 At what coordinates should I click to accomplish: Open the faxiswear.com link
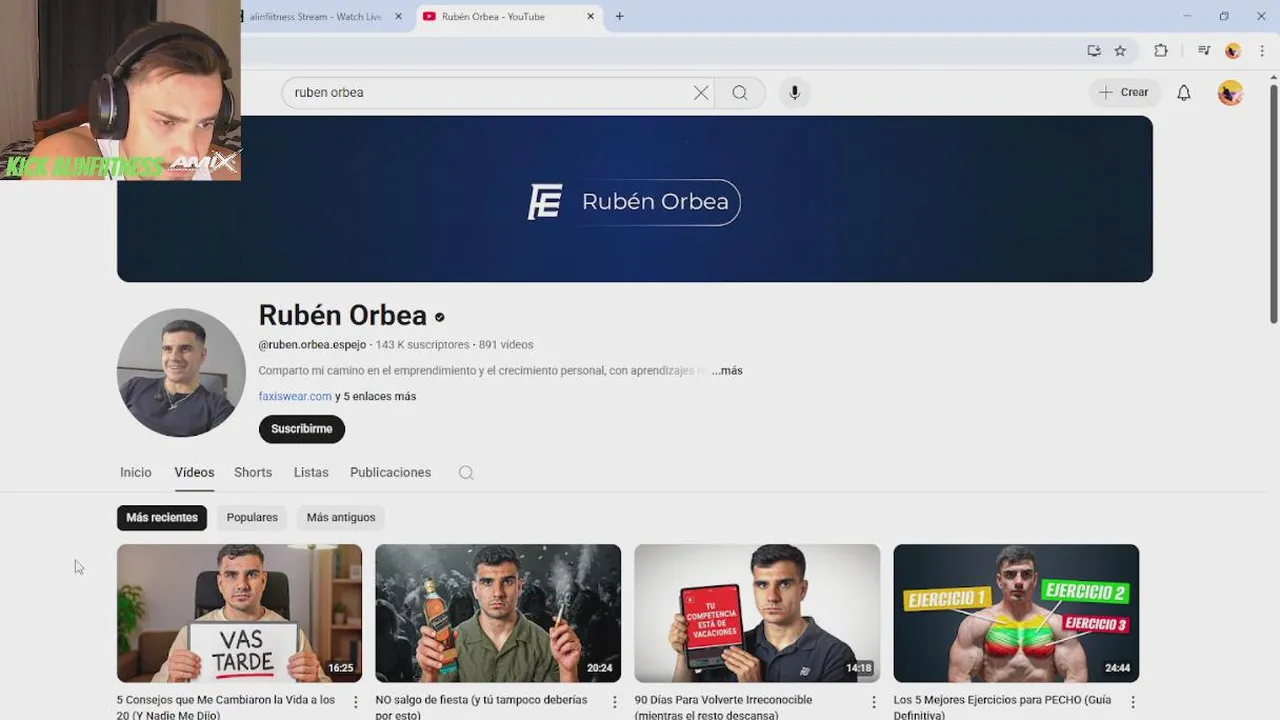click(x=295, y=396)
